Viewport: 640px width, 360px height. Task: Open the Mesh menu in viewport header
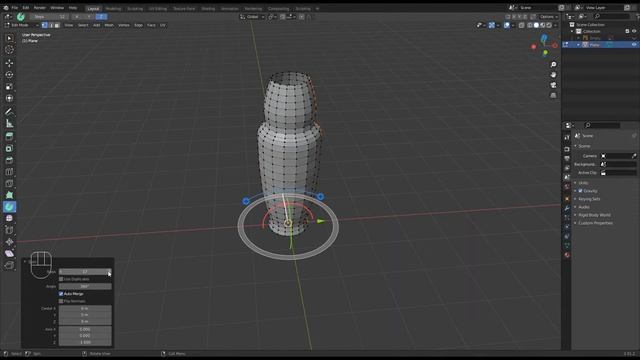click(x=109, y=25)
